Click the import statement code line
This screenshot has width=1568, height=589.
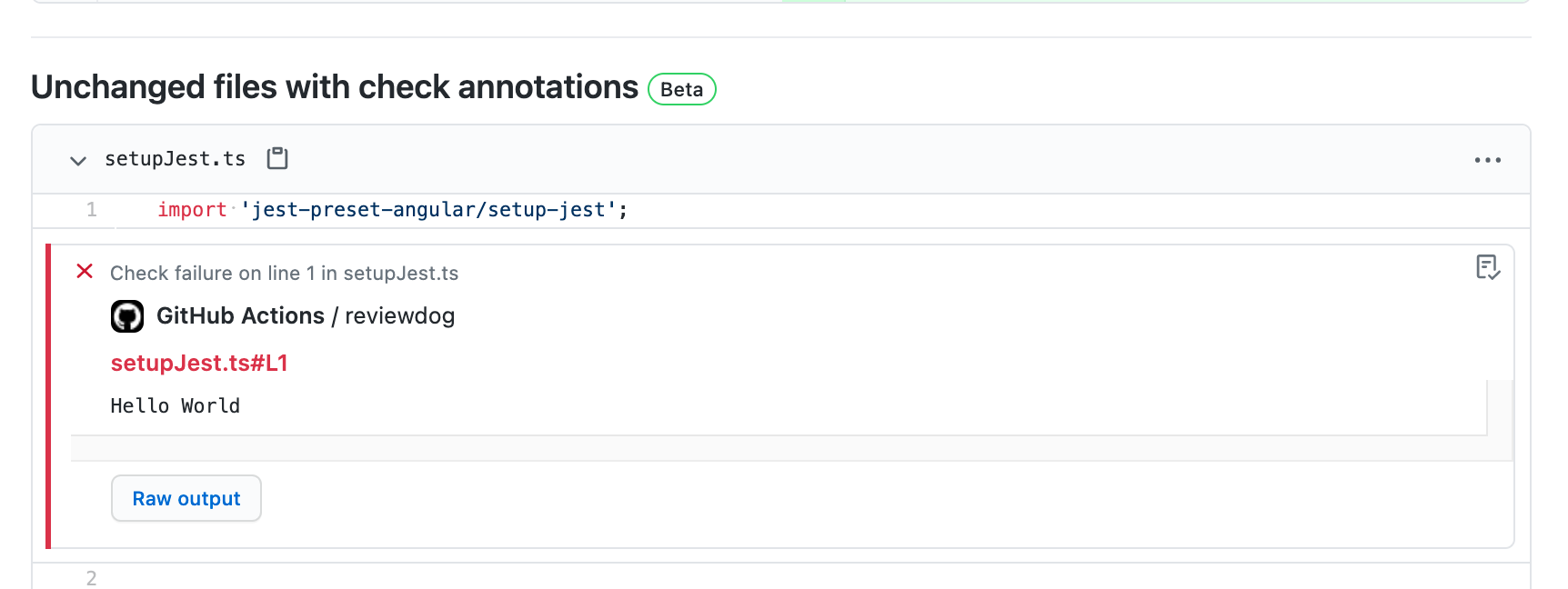click(x=391, y=209)
